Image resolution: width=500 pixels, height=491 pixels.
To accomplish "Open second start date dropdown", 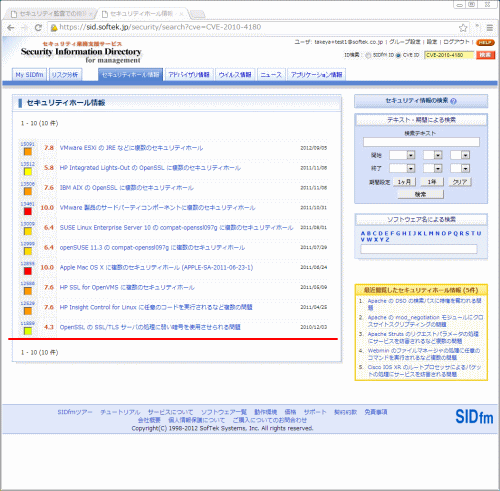I will pyautogui.click(x=433, y=155).
